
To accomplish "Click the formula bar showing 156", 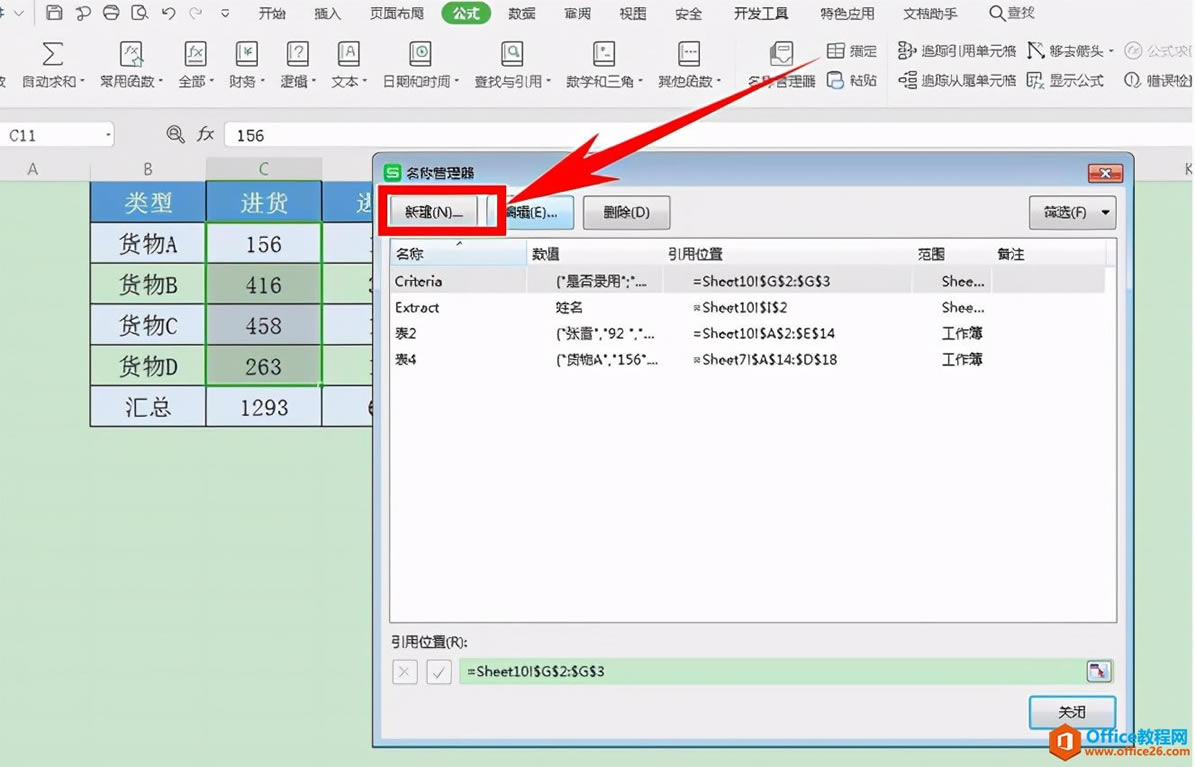I will pos(709,136).
